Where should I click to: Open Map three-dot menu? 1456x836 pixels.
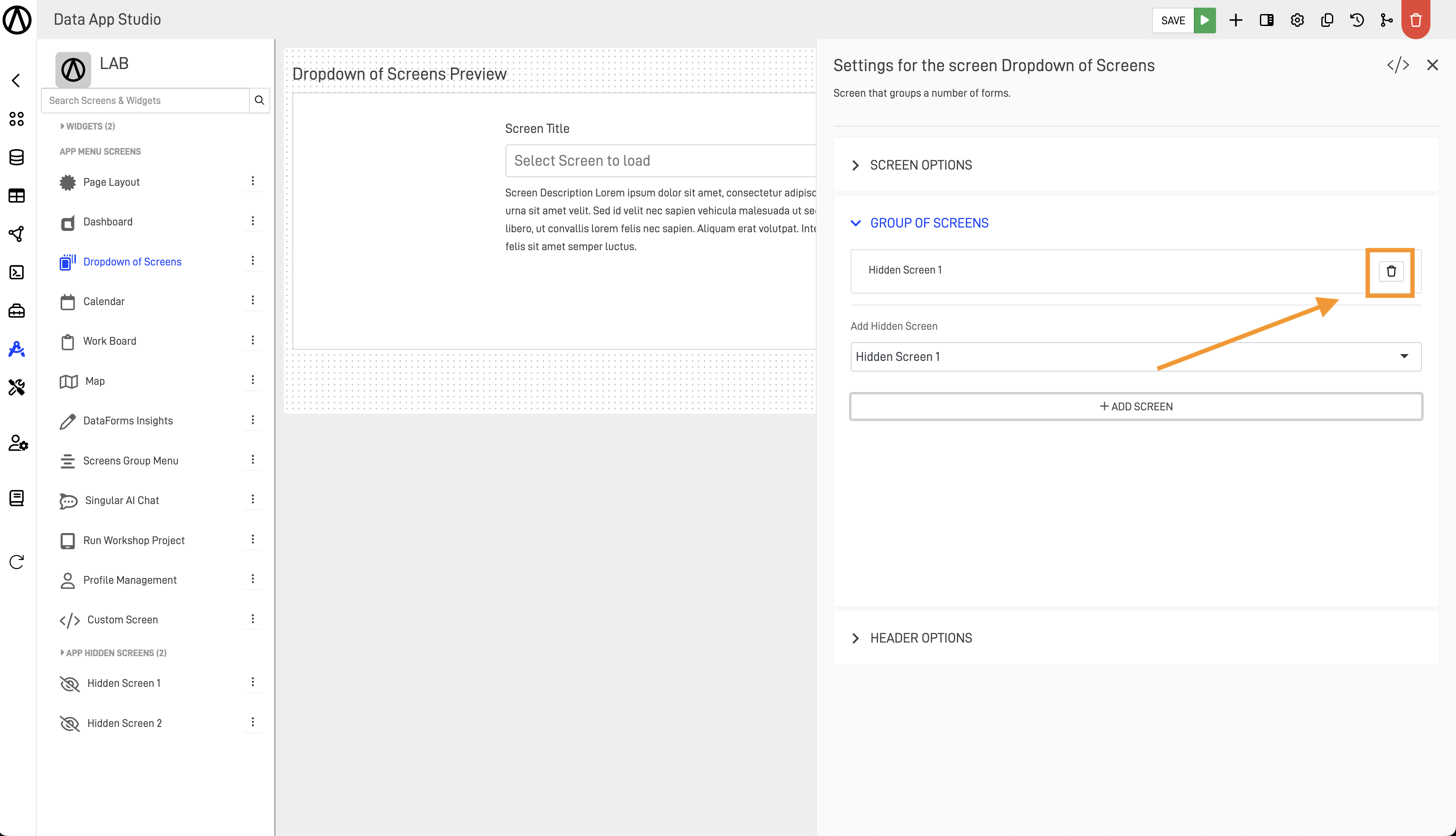[x=253, y=380]
